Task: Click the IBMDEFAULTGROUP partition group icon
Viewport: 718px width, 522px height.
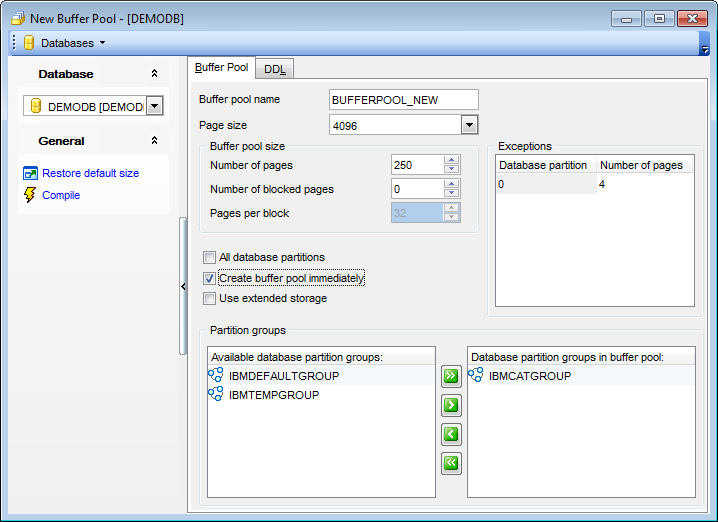Action: pos(216,375)
